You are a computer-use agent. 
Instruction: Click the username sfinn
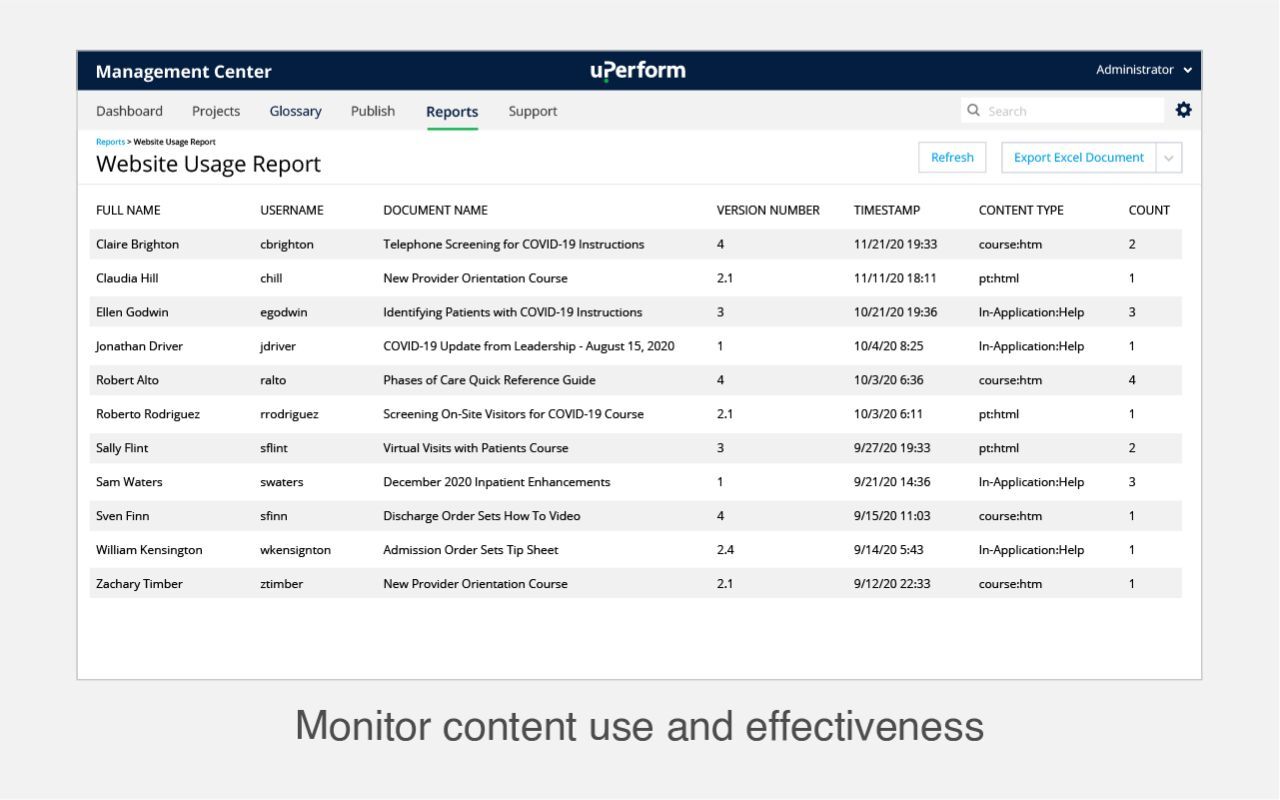(x=274, y=516)
